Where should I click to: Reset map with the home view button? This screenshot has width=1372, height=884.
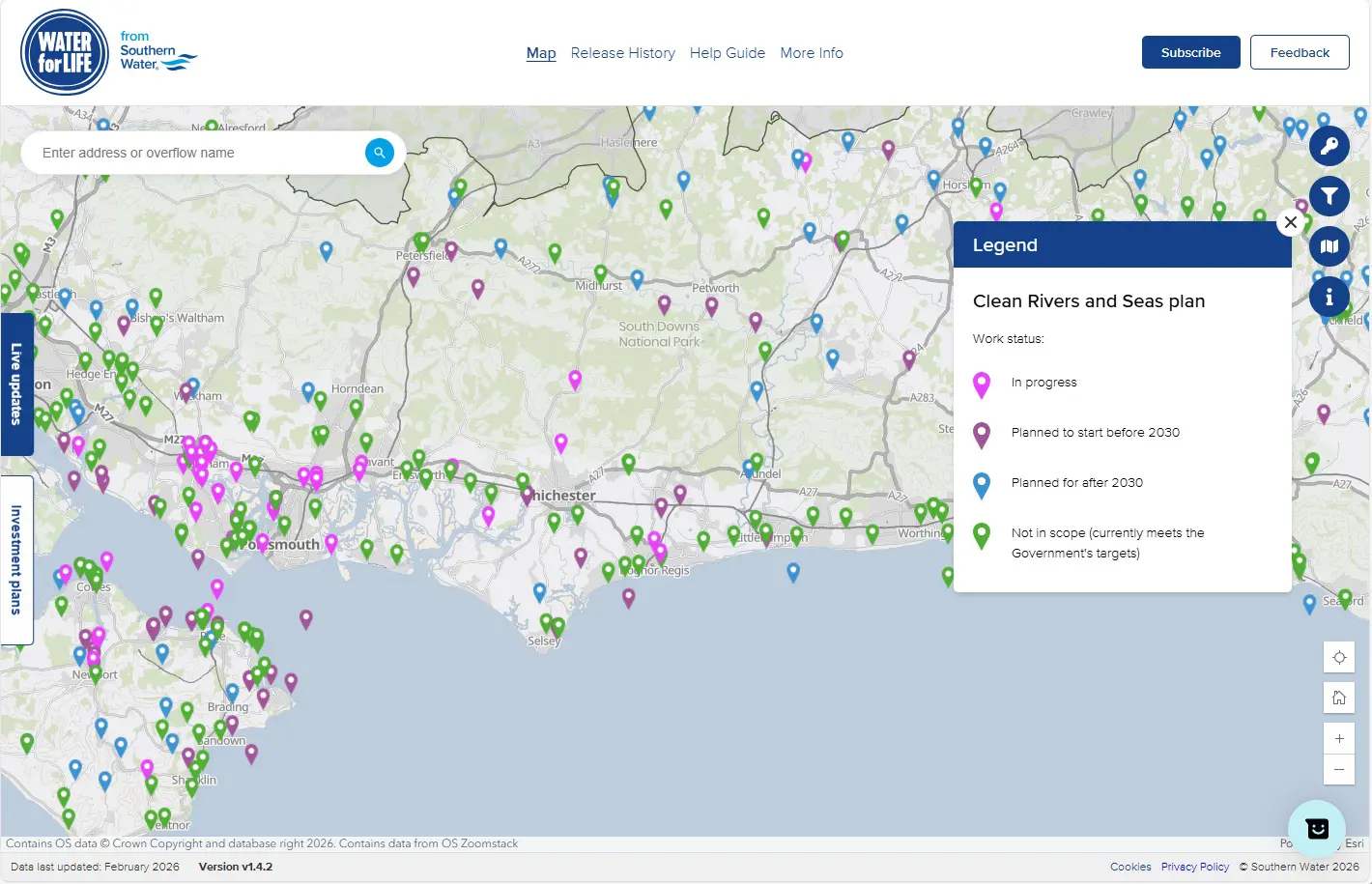coord(1339,699)
